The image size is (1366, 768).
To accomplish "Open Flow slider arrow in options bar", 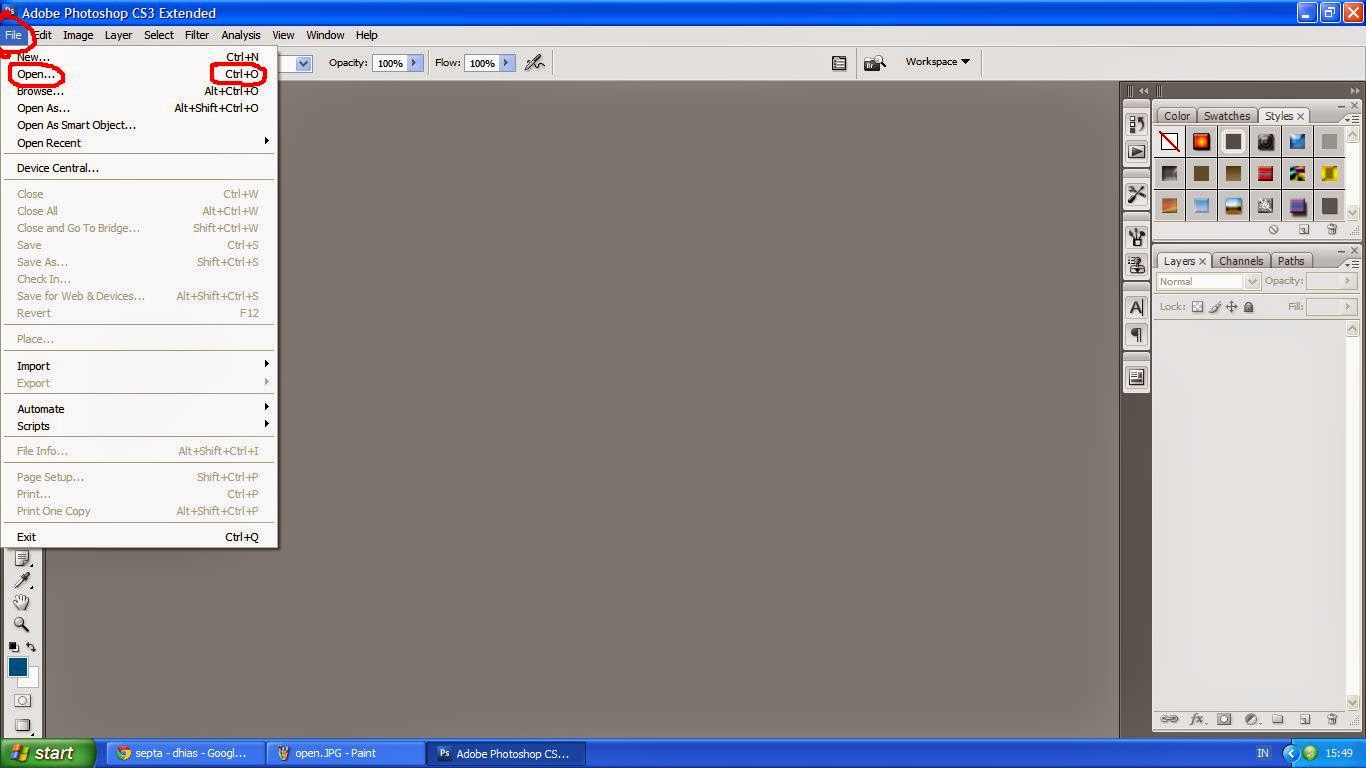I will click(506, 63).
